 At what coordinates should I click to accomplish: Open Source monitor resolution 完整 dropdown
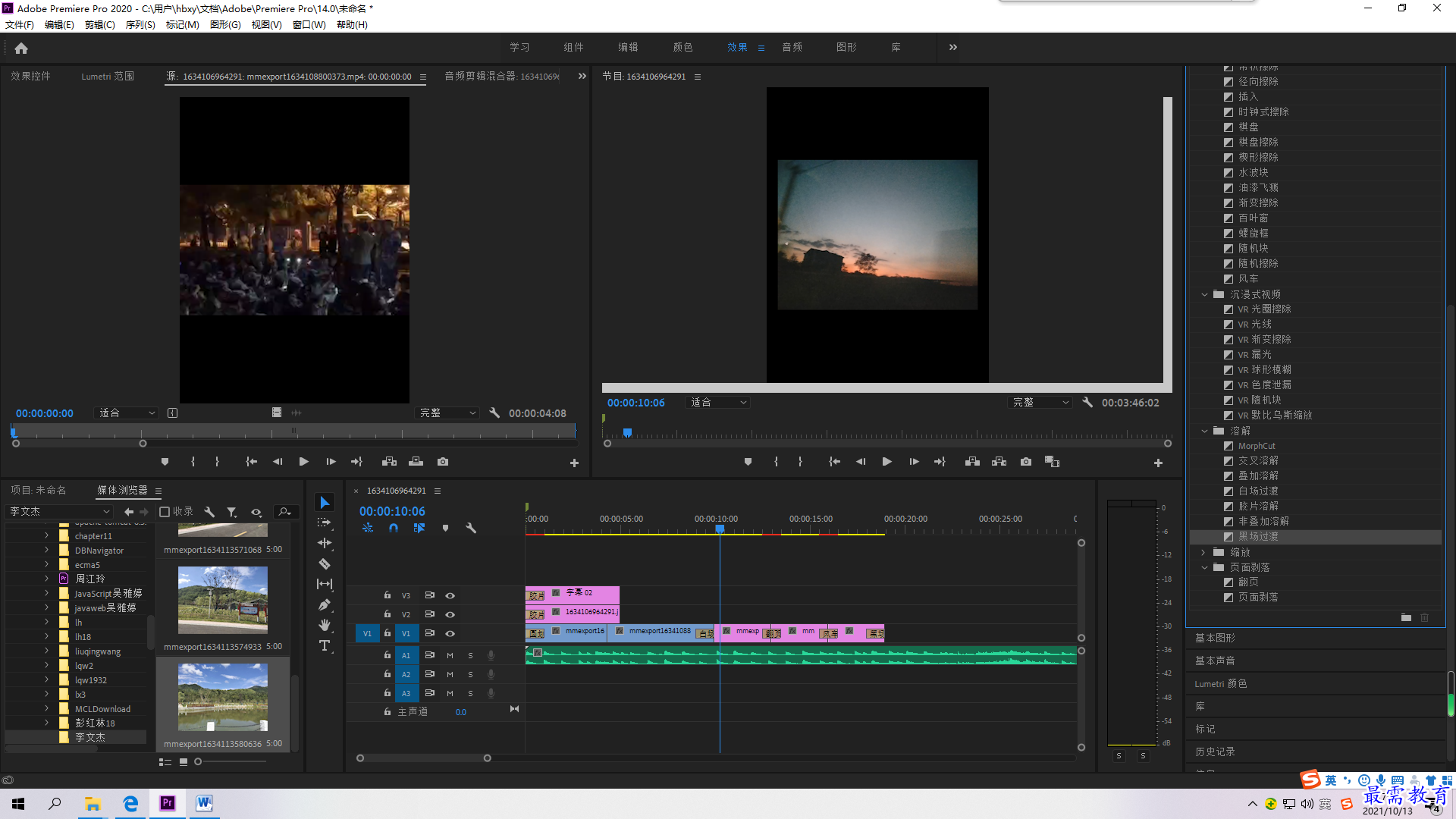[448, 413]
